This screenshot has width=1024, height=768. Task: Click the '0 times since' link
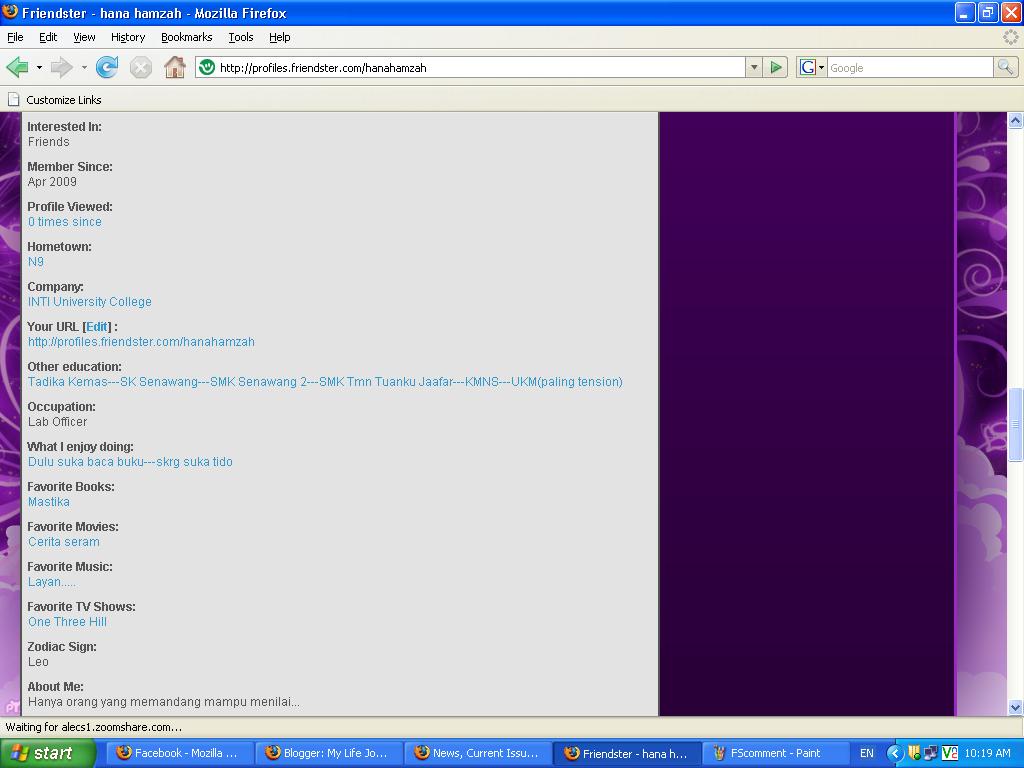click(x=65, y=222)
